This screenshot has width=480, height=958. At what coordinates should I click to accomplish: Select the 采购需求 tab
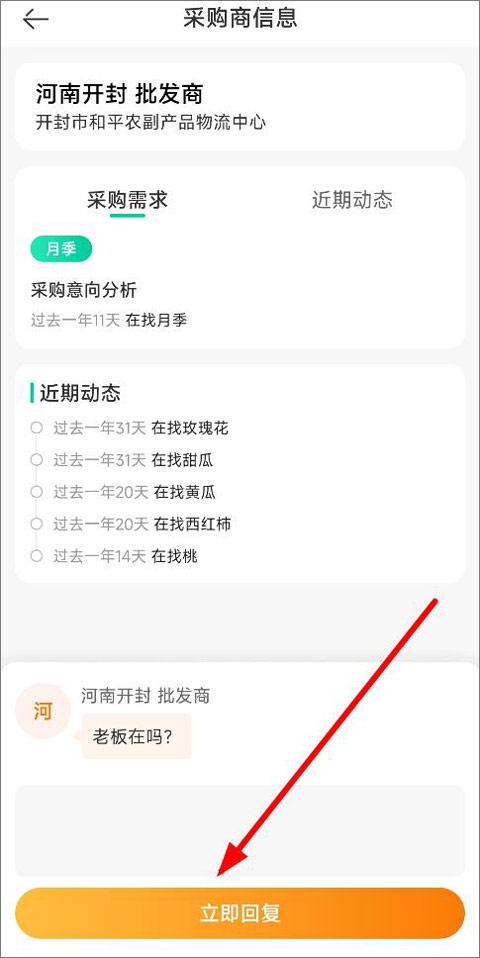127,200
